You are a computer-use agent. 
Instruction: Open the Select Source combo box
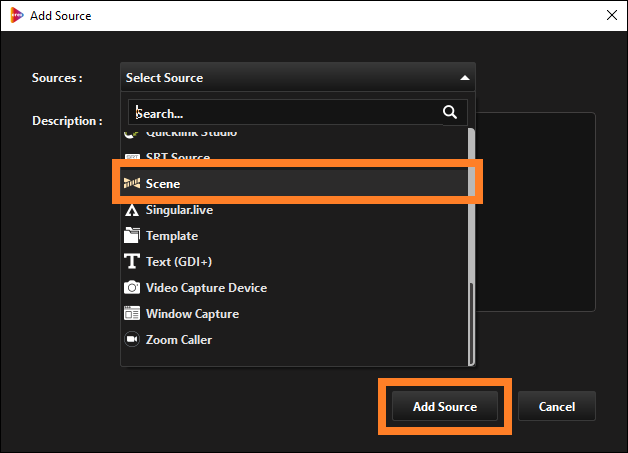click(x=298, y=77)
